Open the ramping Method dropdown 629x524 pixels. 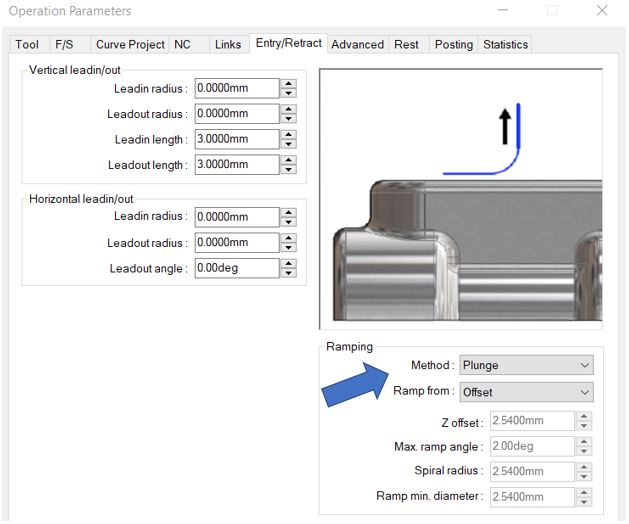tap(526, 365)
